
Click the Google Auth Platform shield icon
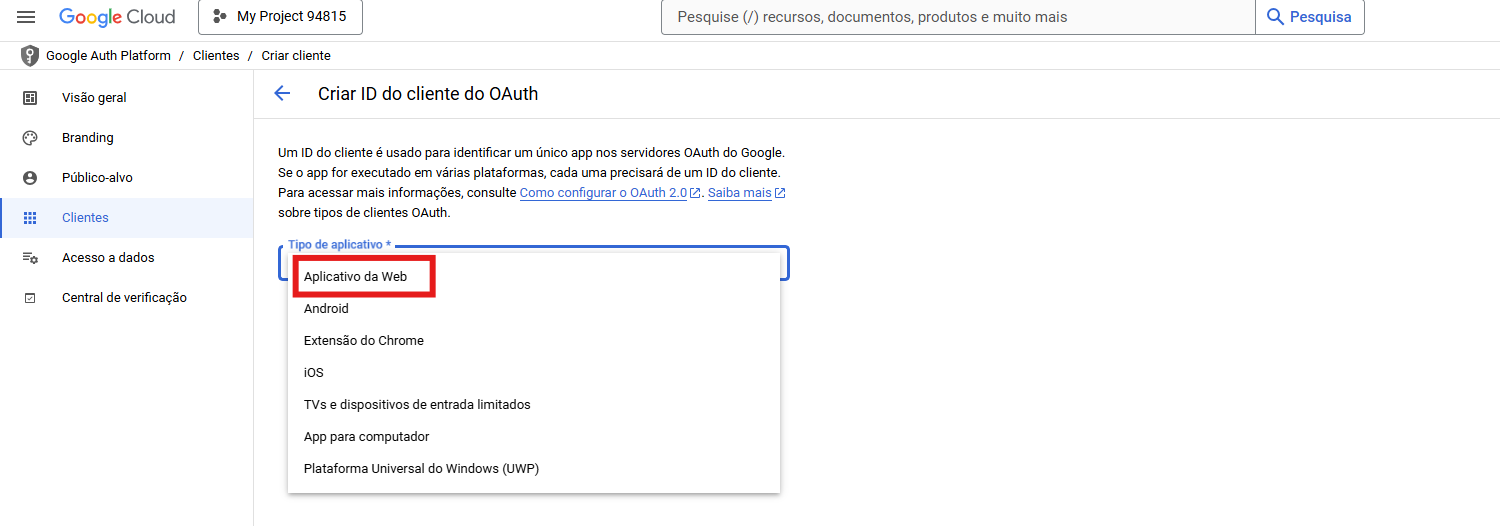[30, 56]
